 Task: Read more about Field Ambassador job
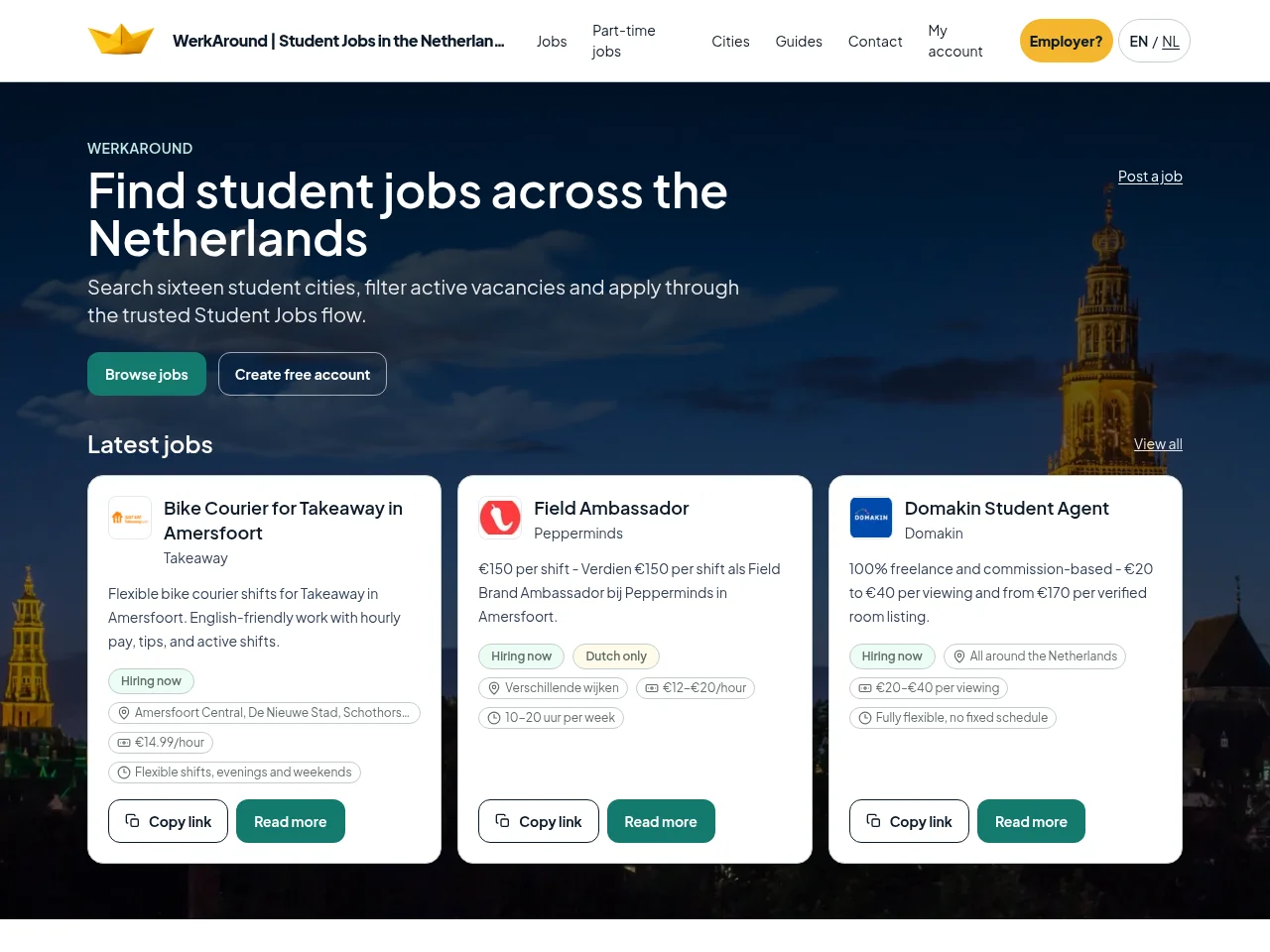(661, 821)
